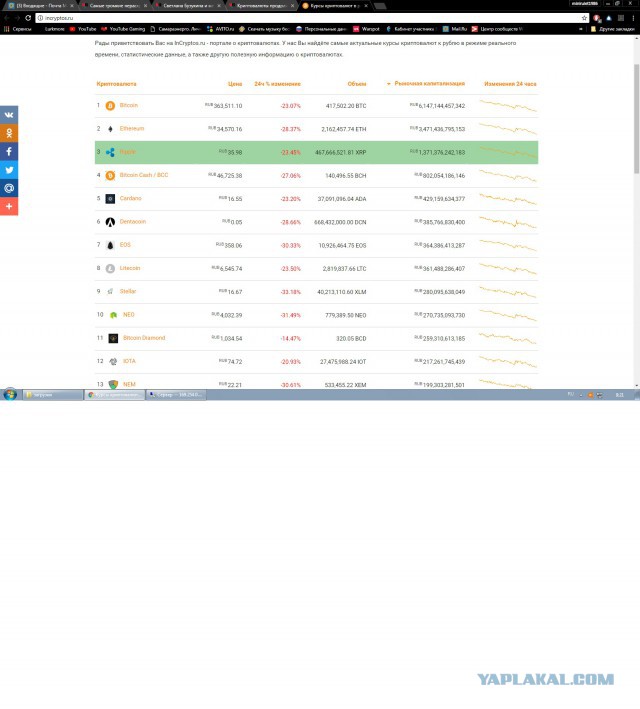Sort table by Объем volume column
The height and width of the screenshot is (709, 640).
pyautogui.click(x=357, y=84)
